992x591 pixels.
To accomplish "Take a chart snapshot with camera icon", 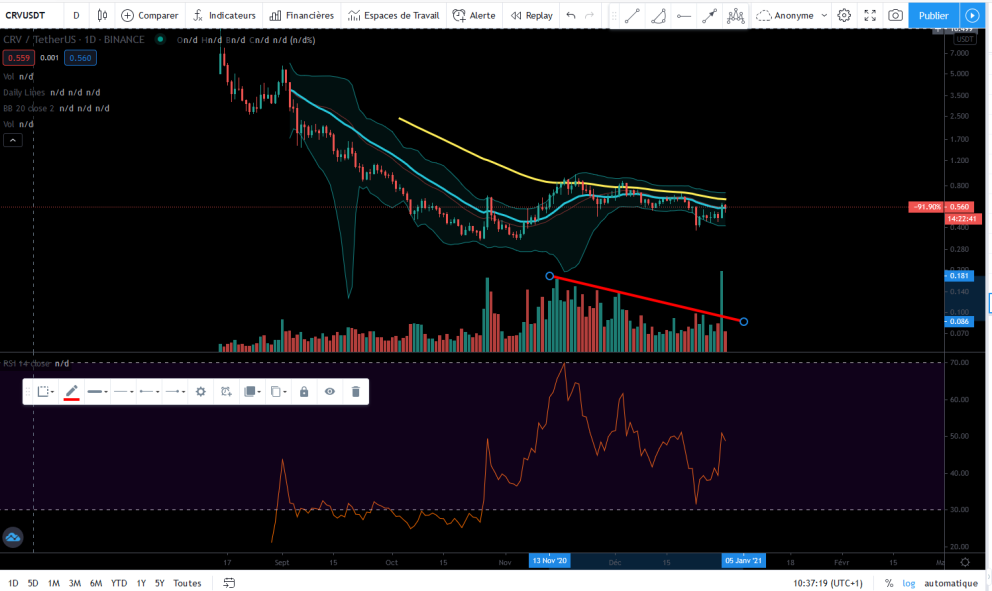I will (895, 15).
